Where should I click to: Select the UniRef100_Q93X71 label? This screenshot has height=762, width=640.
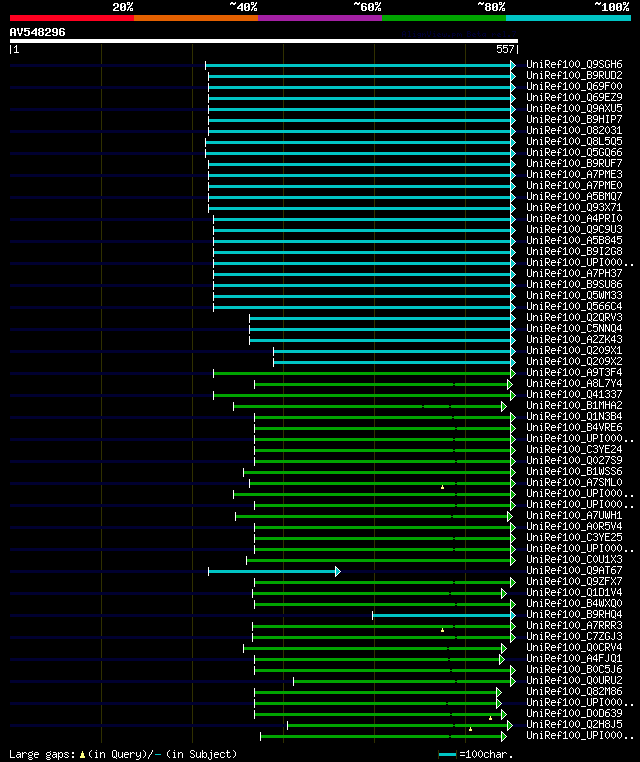click(574, 207)
